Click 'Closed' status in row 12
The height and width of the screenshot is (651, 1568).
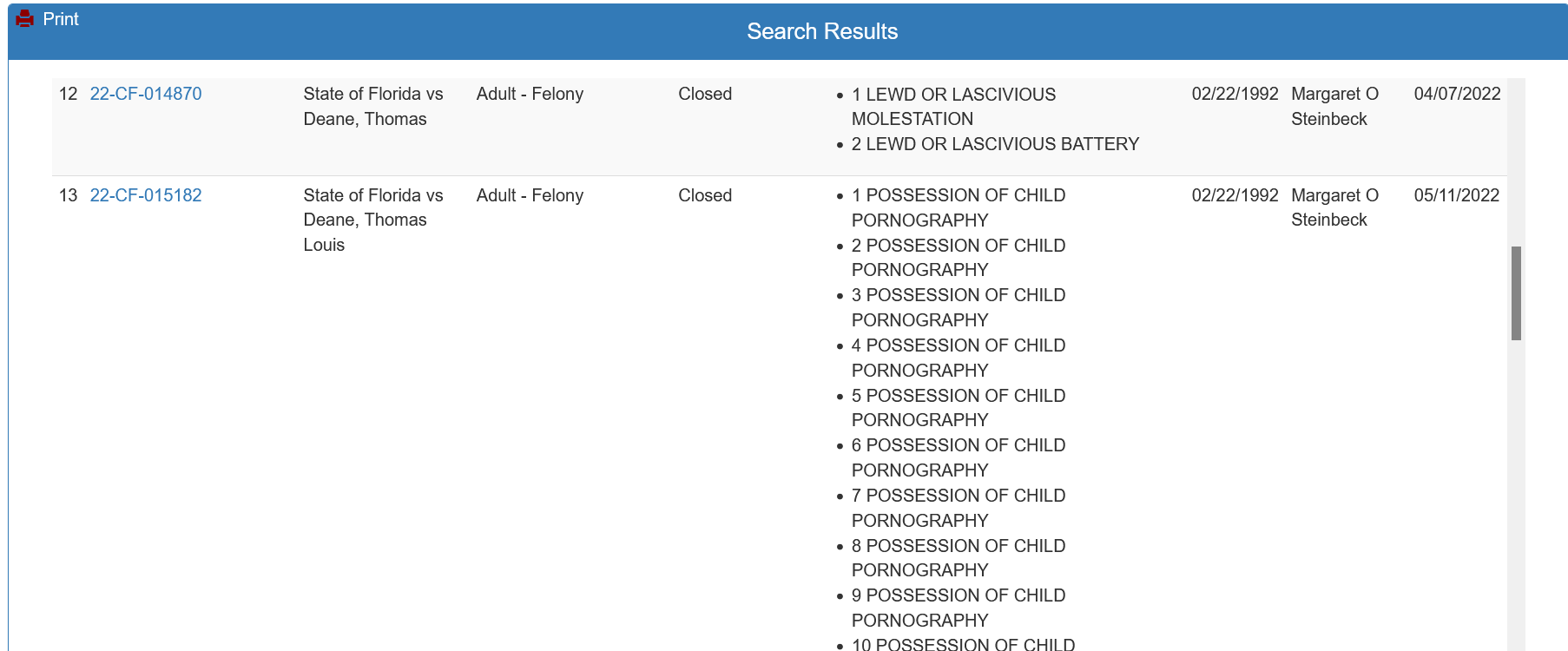(705, 94)
